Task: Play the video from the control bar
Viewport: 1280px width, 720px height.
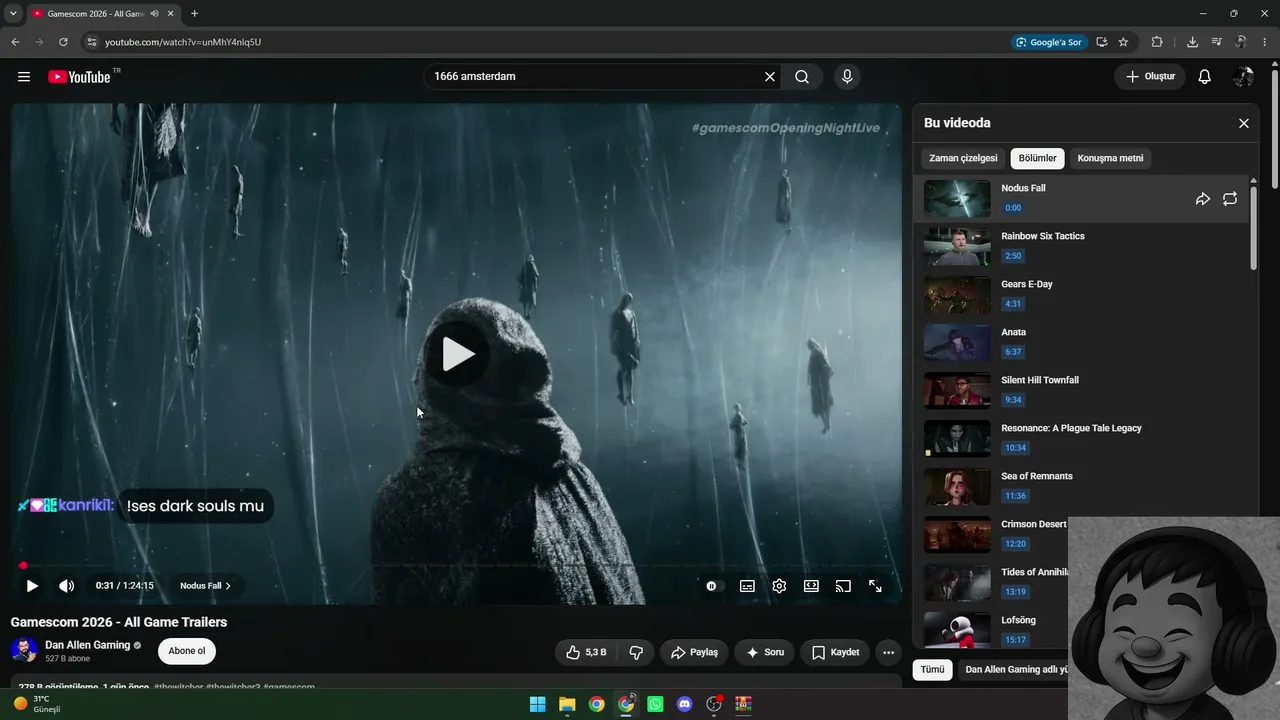Action: click(32, 586)
